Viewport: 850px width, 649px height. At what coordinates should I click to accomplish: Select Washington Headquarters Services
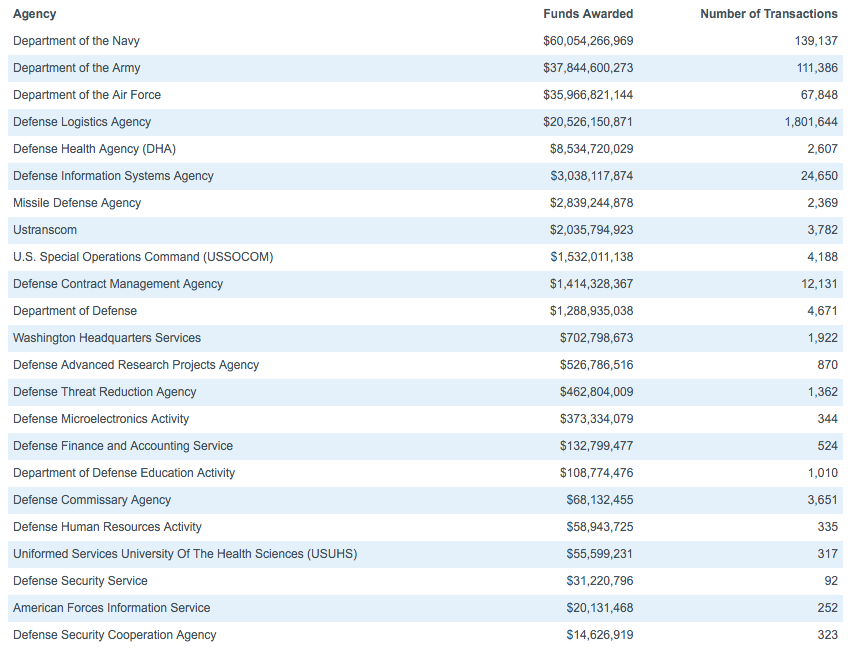point(107,338)
